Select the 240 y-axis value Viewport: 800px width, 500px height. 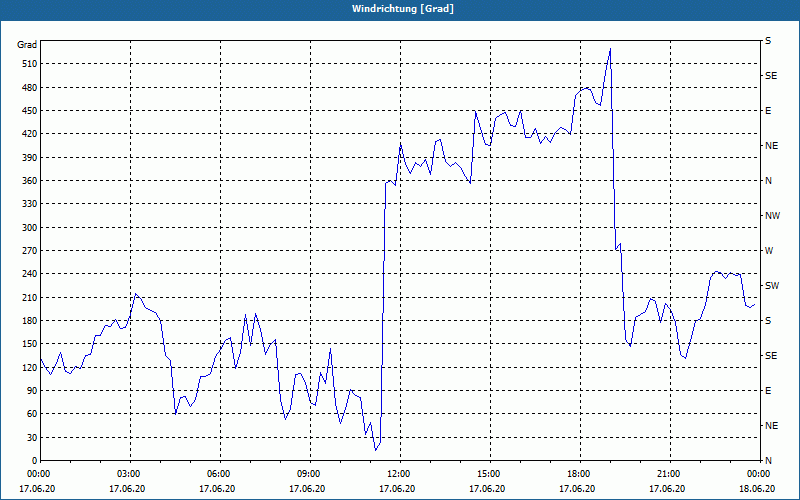click(30, 274)
